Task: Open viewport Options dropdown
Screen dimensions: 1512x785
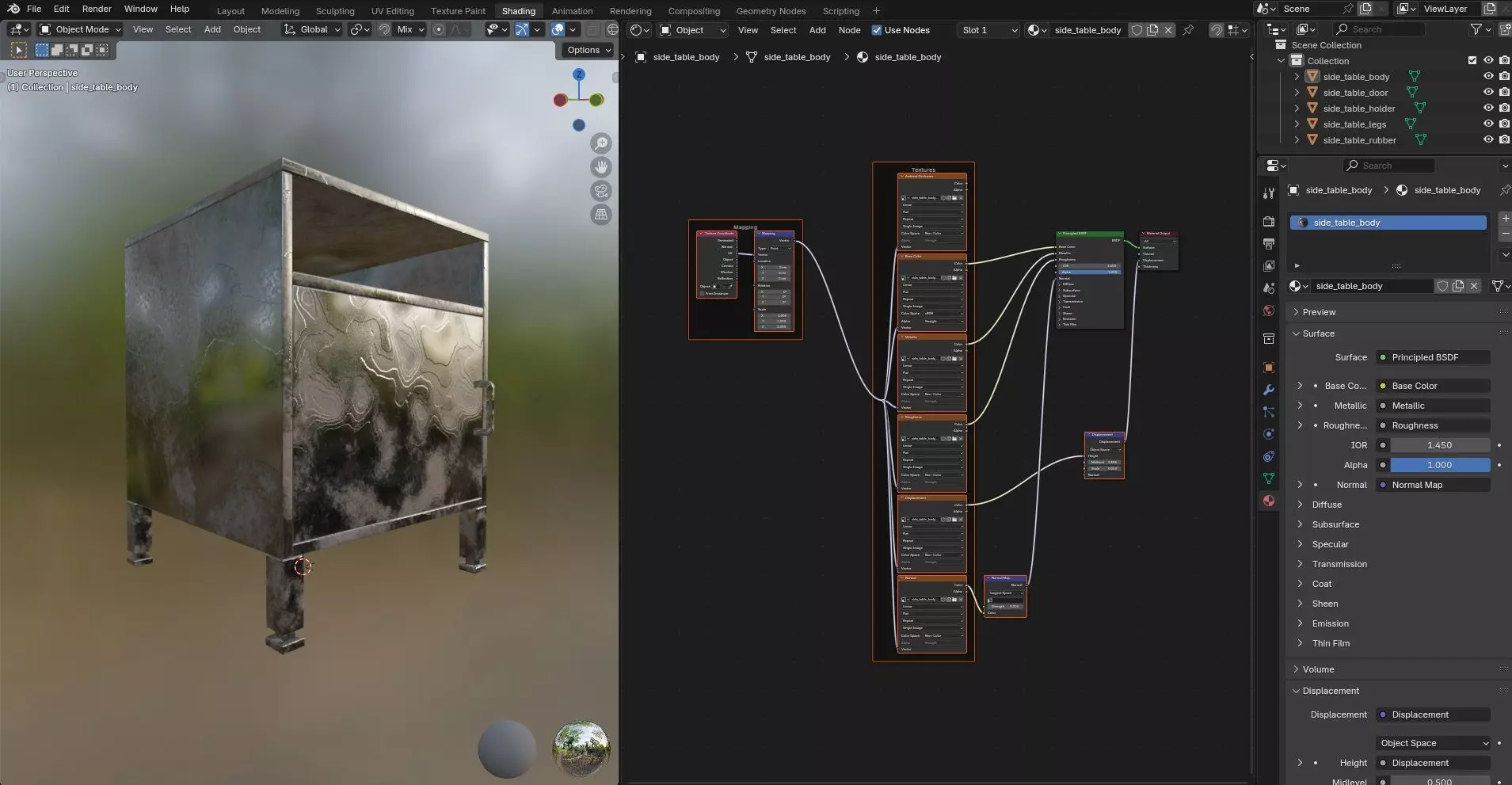Action: 588,50
